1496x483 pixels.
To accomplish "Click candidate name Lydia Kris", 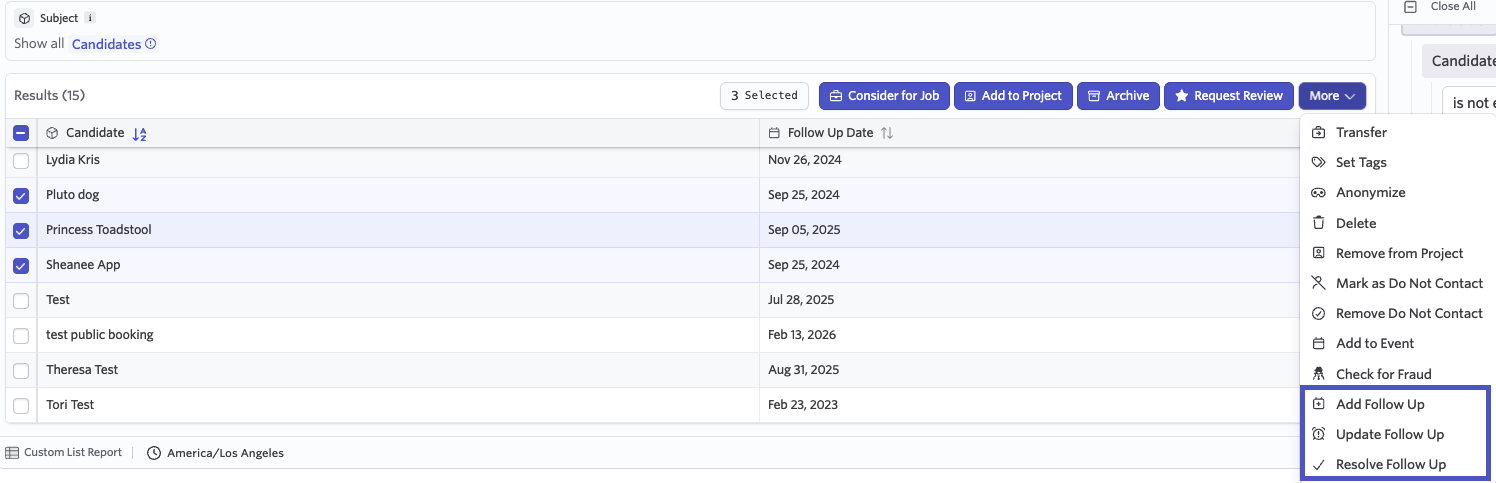I will (x=73, y=160).
